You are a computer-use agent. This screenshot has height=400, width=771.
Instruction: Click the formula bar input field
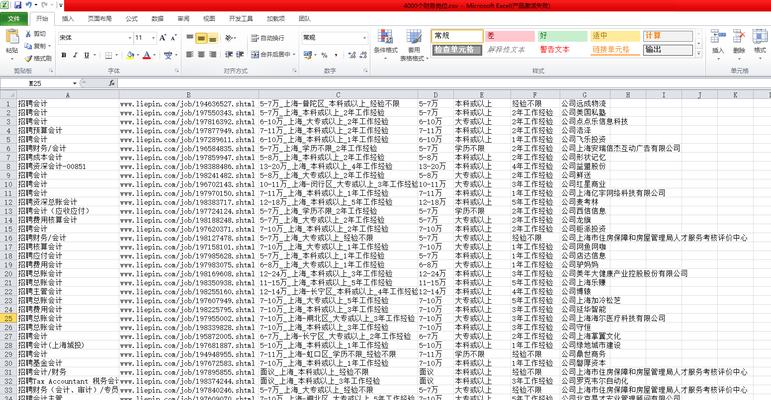pos(443,83)
